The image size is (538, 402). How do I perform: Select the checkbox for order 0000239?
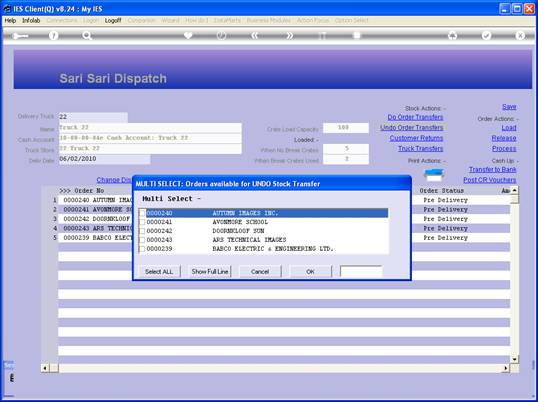point(142,249)
